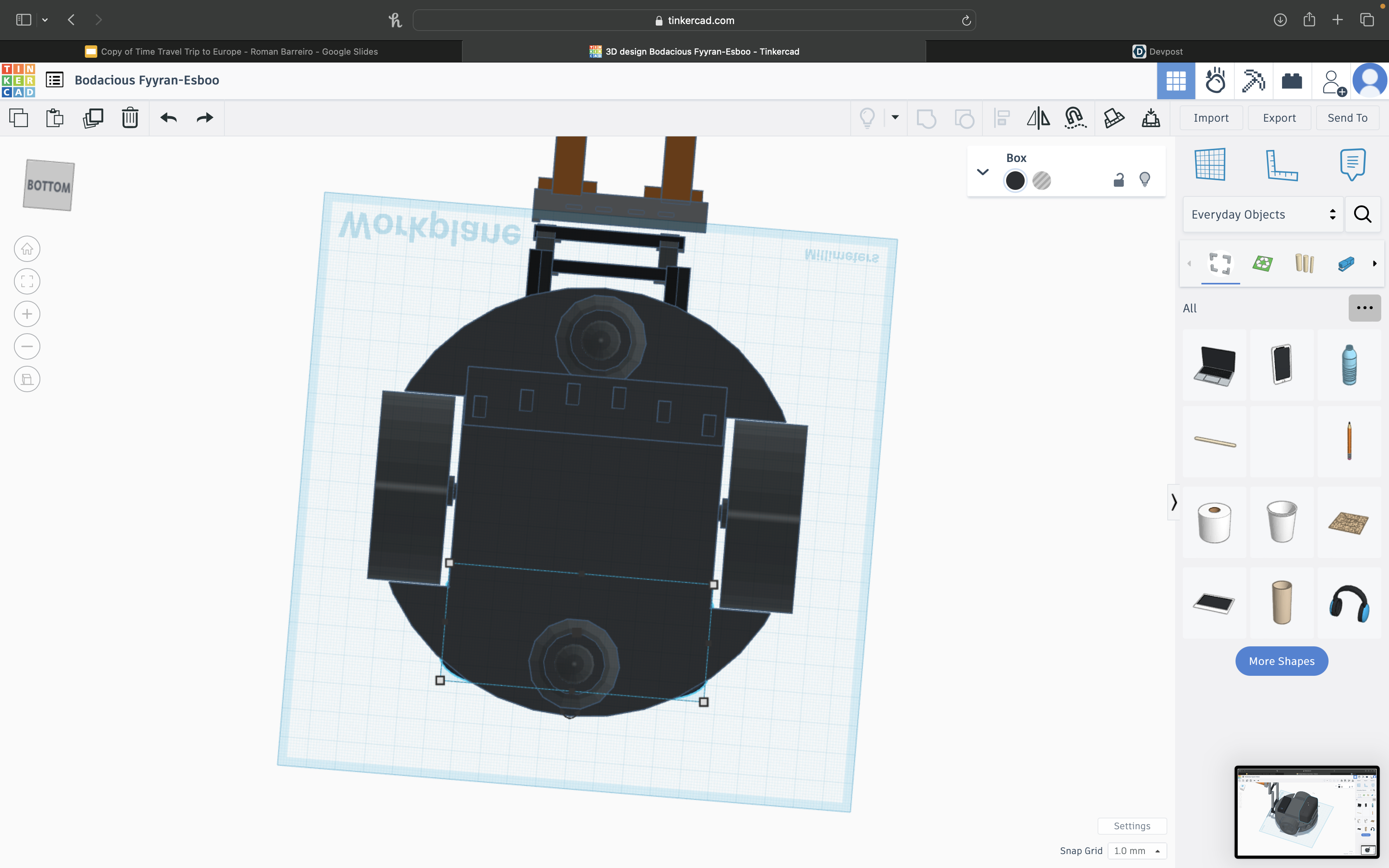Collapse the Box inspector panel chevron
Screen dimensions: 1389x868
[982, 172]
